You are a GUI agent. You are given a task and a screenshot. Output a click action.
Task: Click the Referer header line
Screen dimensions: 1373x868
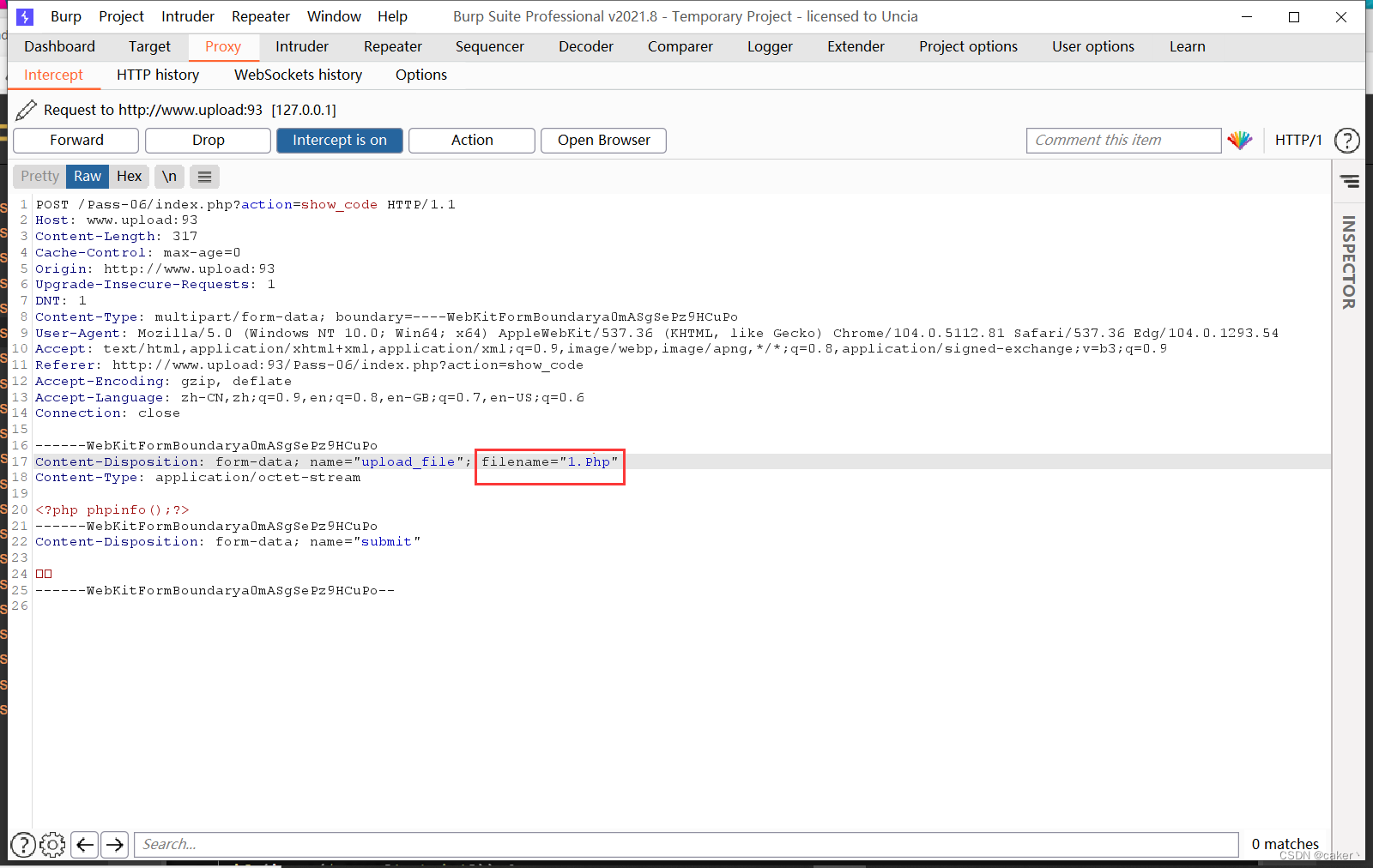pyautogui.click(x=309, y=365)
